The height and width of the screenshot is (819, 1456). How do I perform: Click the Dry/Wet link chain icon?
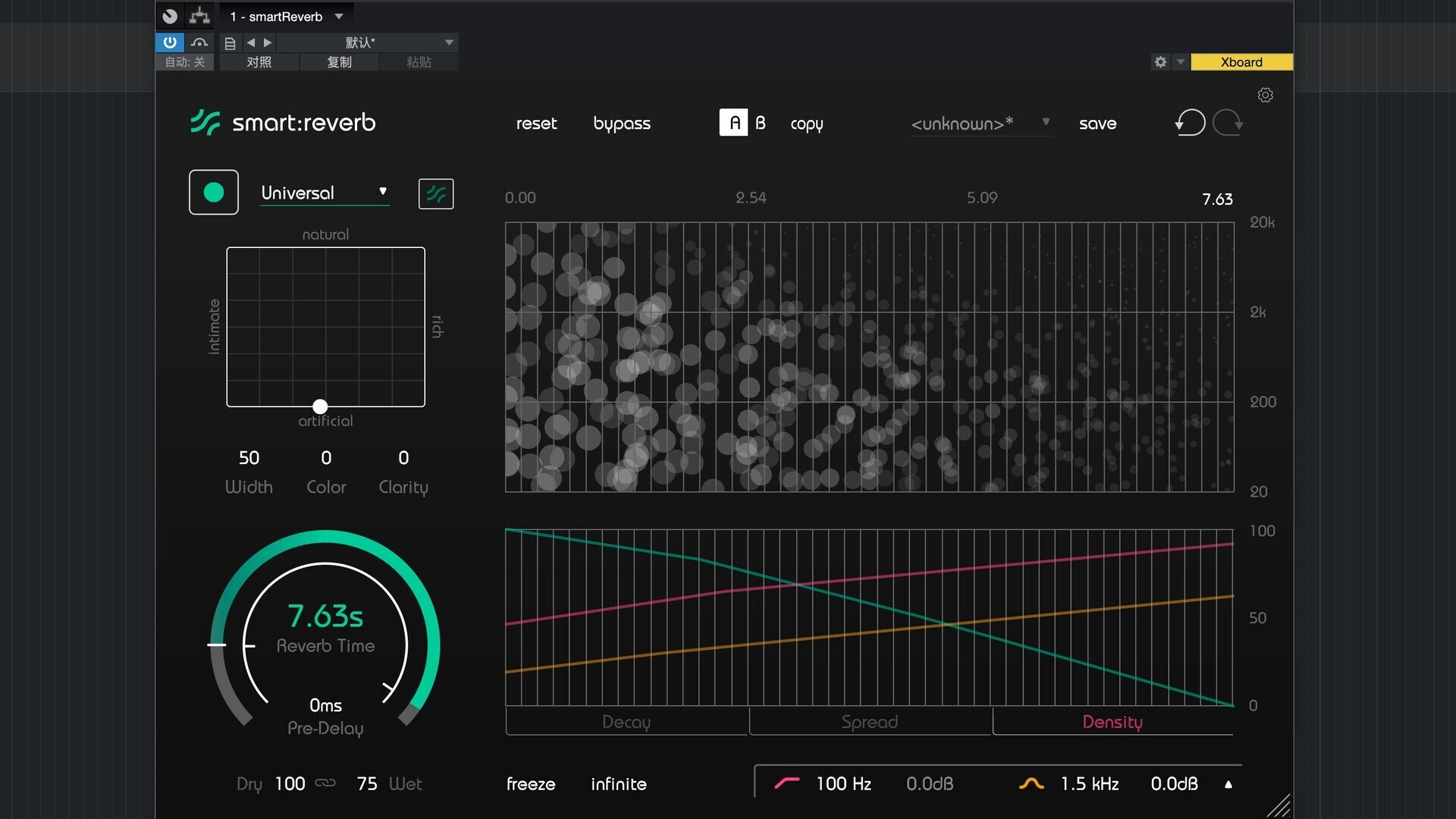(325, 783)
